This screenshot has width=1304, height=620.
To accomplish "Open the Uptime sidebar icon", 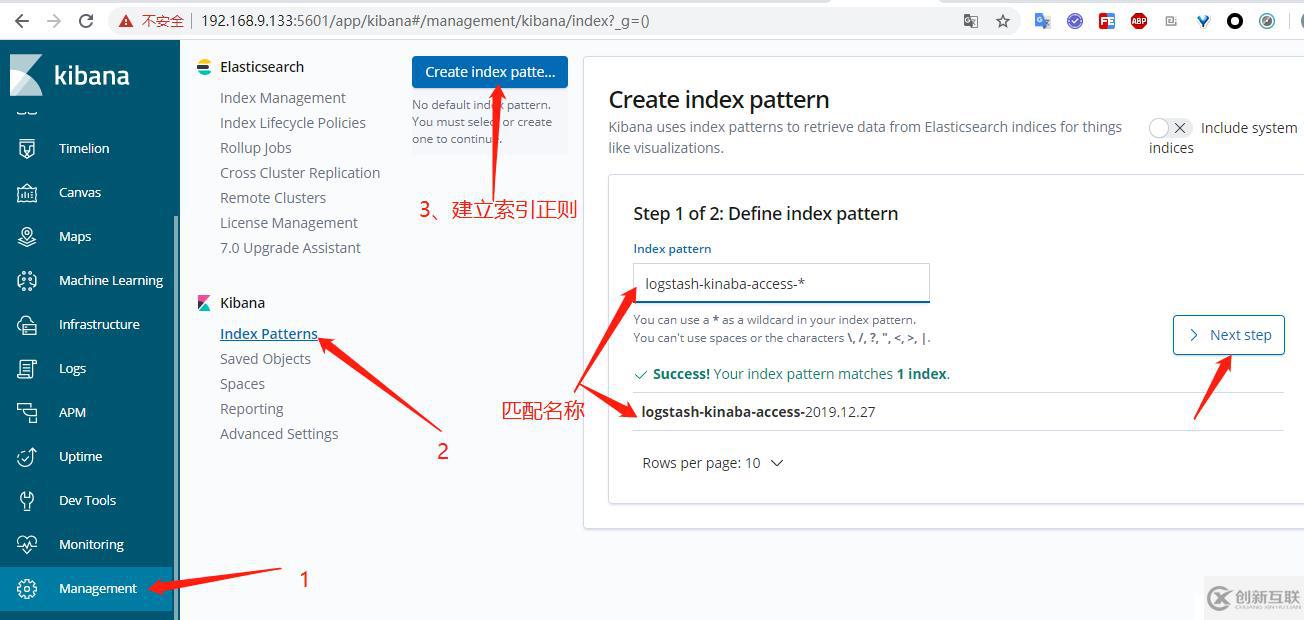I will pos(27,456).
